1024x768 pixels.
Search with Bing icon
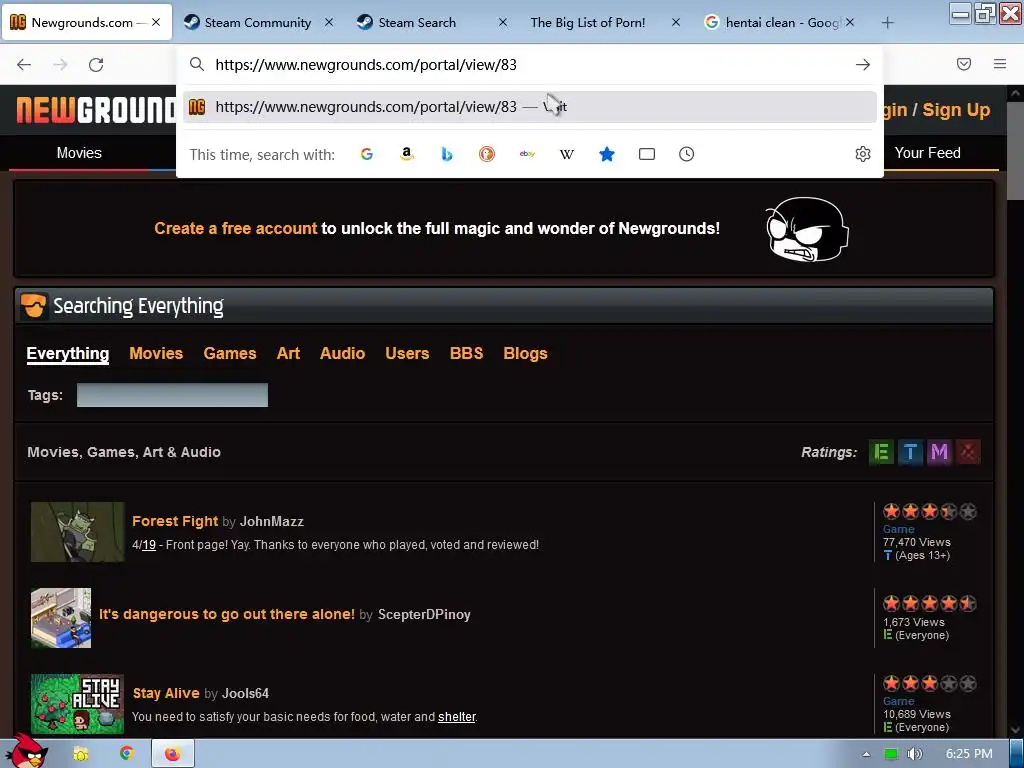pyautogui.click(x=447, y=154)
